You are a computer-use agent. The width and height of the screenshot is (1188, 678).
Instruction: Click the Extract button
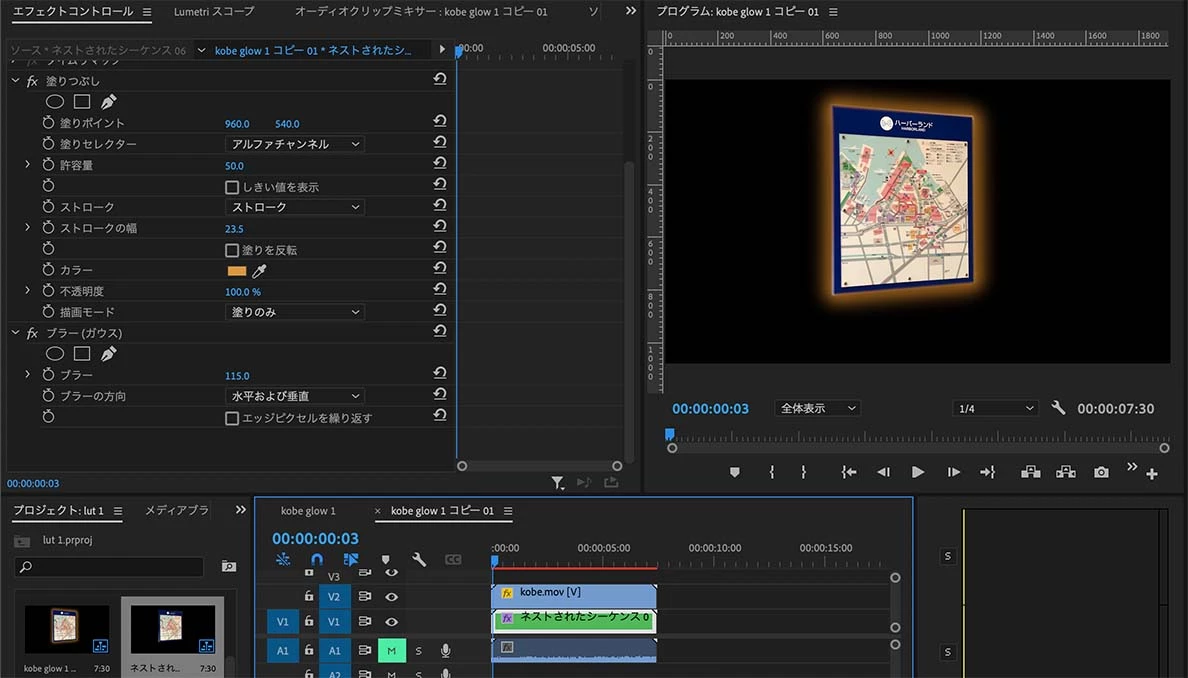(x=1066, y=472)
